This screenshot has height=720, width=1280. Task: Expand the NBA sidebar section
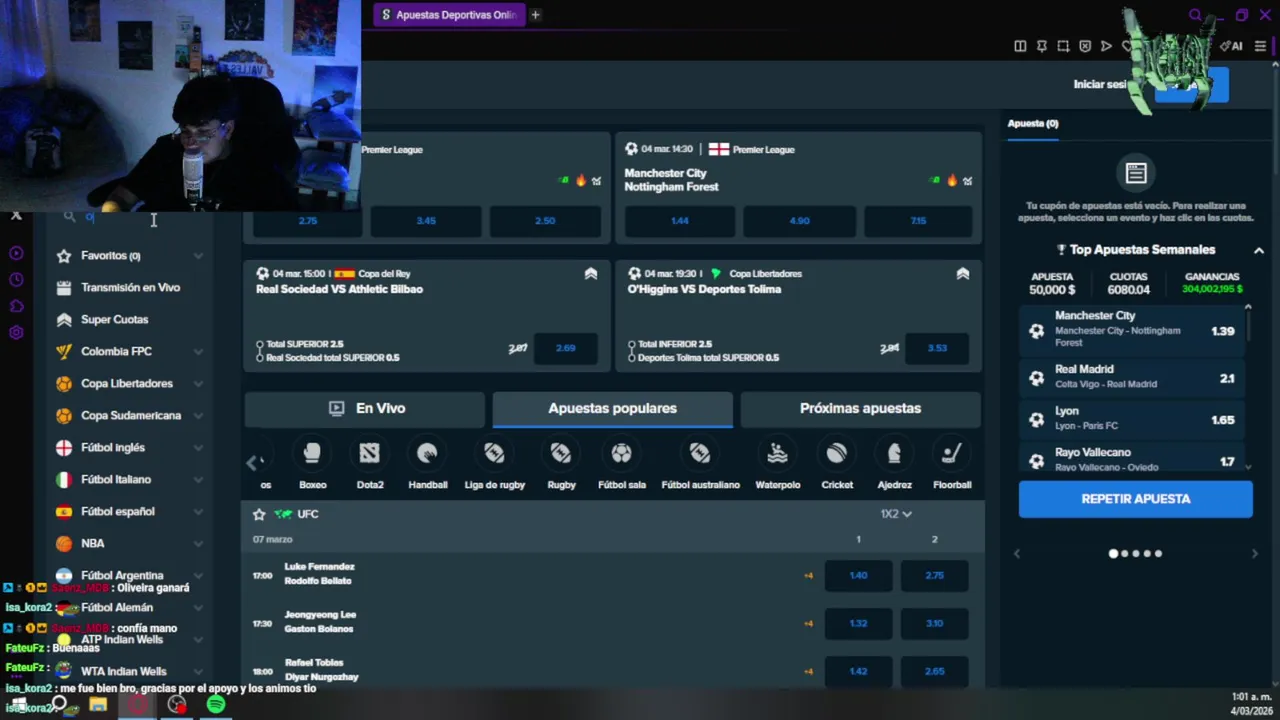(x=198, y=544)
